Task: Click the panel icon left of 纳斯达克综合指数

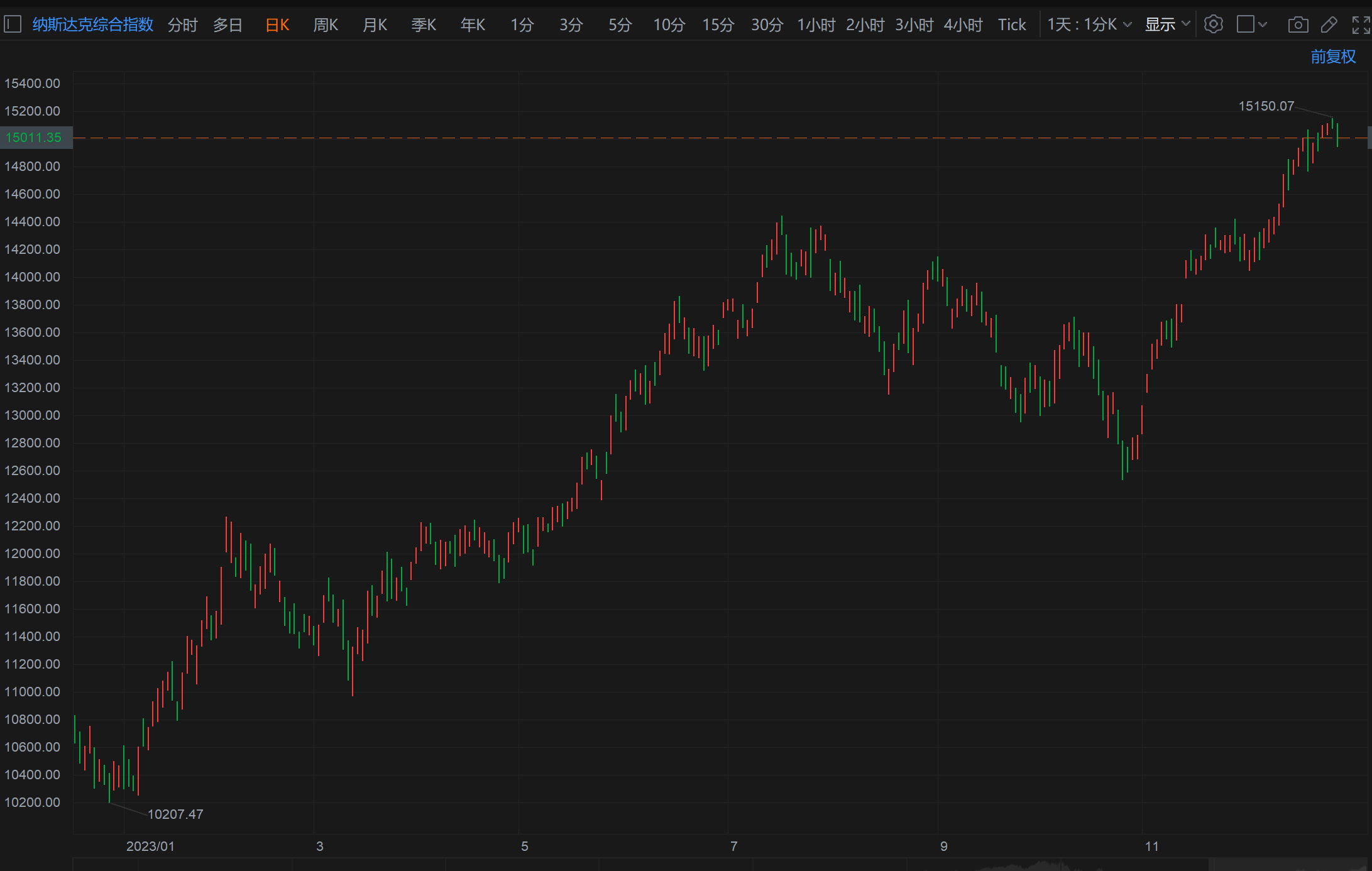Action: [x=13, y=25]
